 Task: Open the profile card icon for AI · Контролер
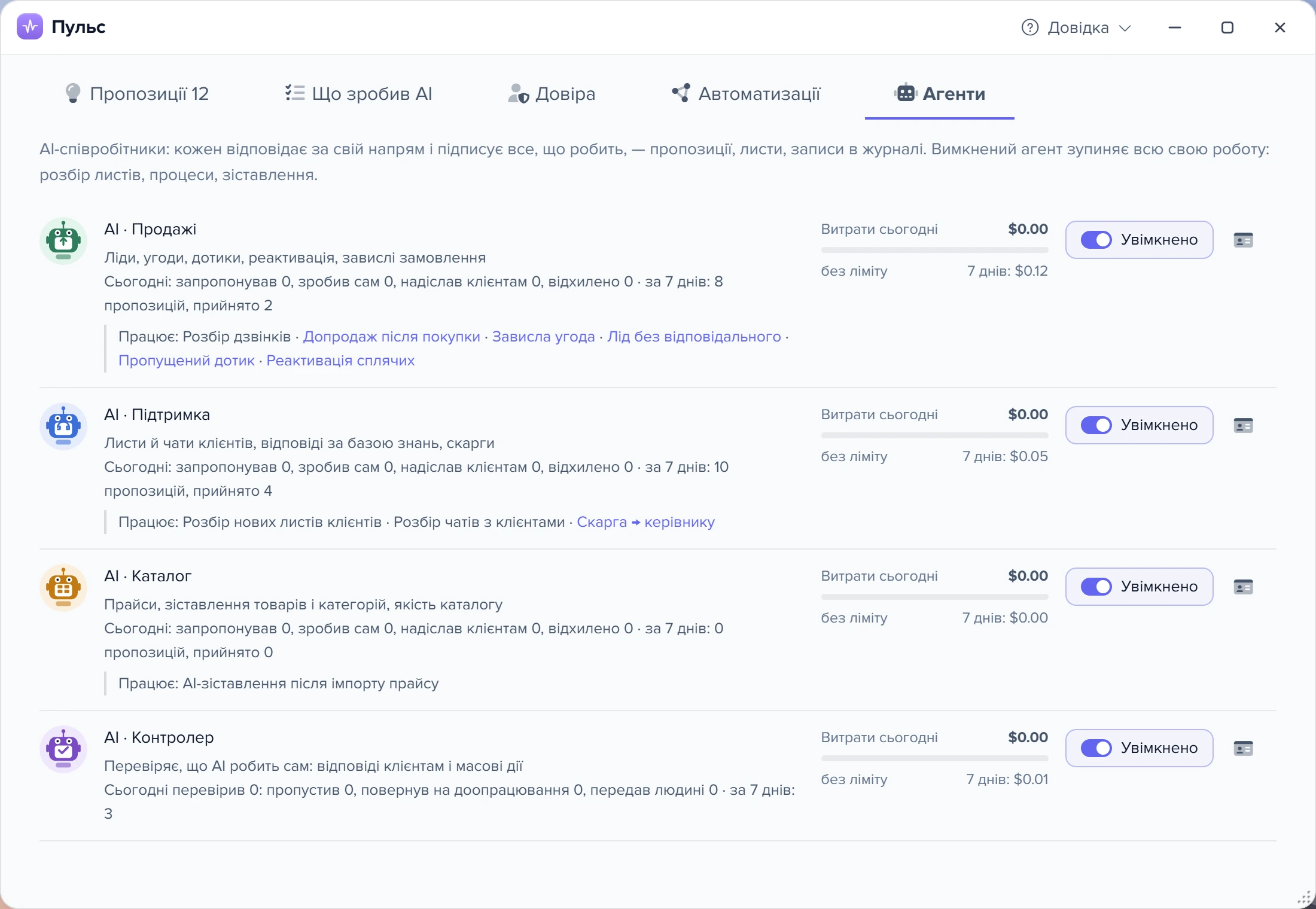point(1243,749)
